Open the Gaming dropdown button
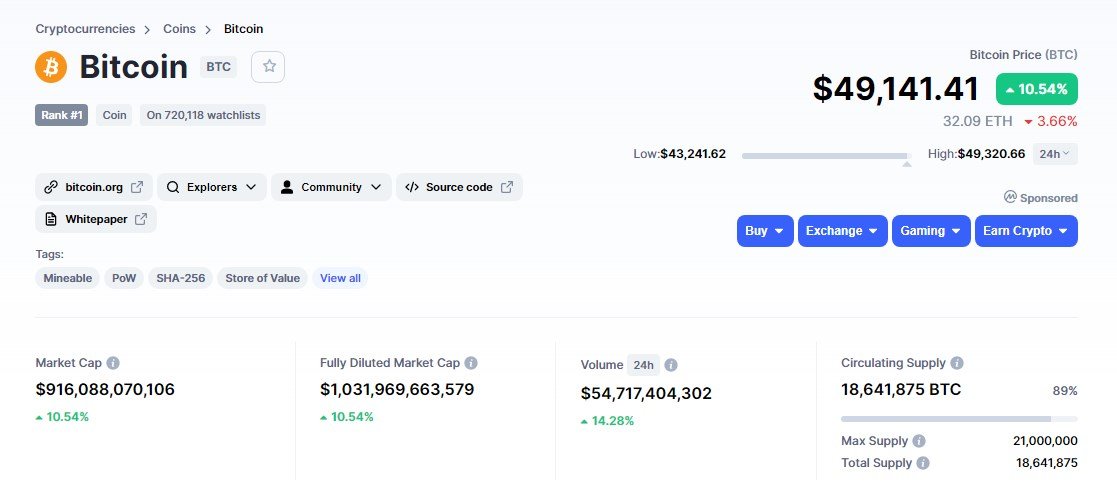This screenshot has width=1117, height=492. (931, 231)
